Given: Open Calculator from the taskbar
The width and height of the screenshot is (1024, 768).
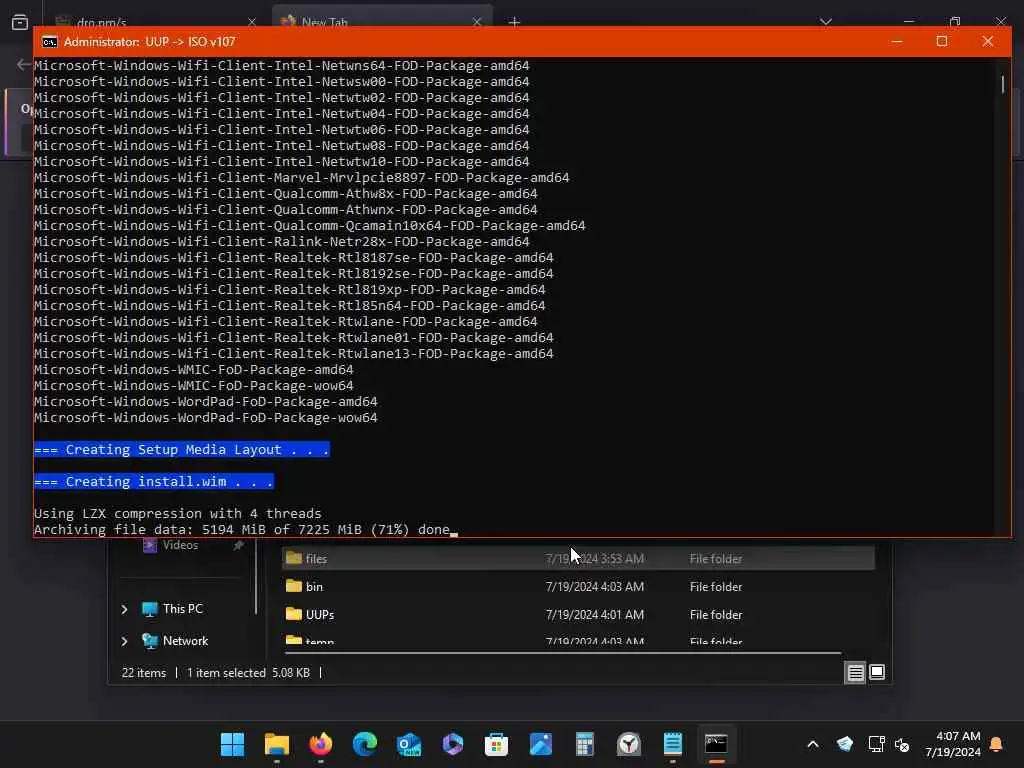Looking at the screenshot, I should 584,744.
